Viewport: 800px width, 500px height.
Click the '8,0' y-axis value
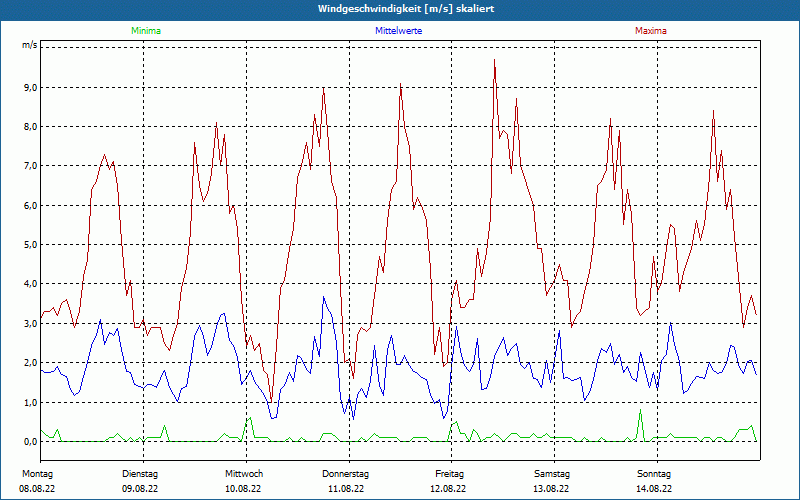click(x=30, y=127)
